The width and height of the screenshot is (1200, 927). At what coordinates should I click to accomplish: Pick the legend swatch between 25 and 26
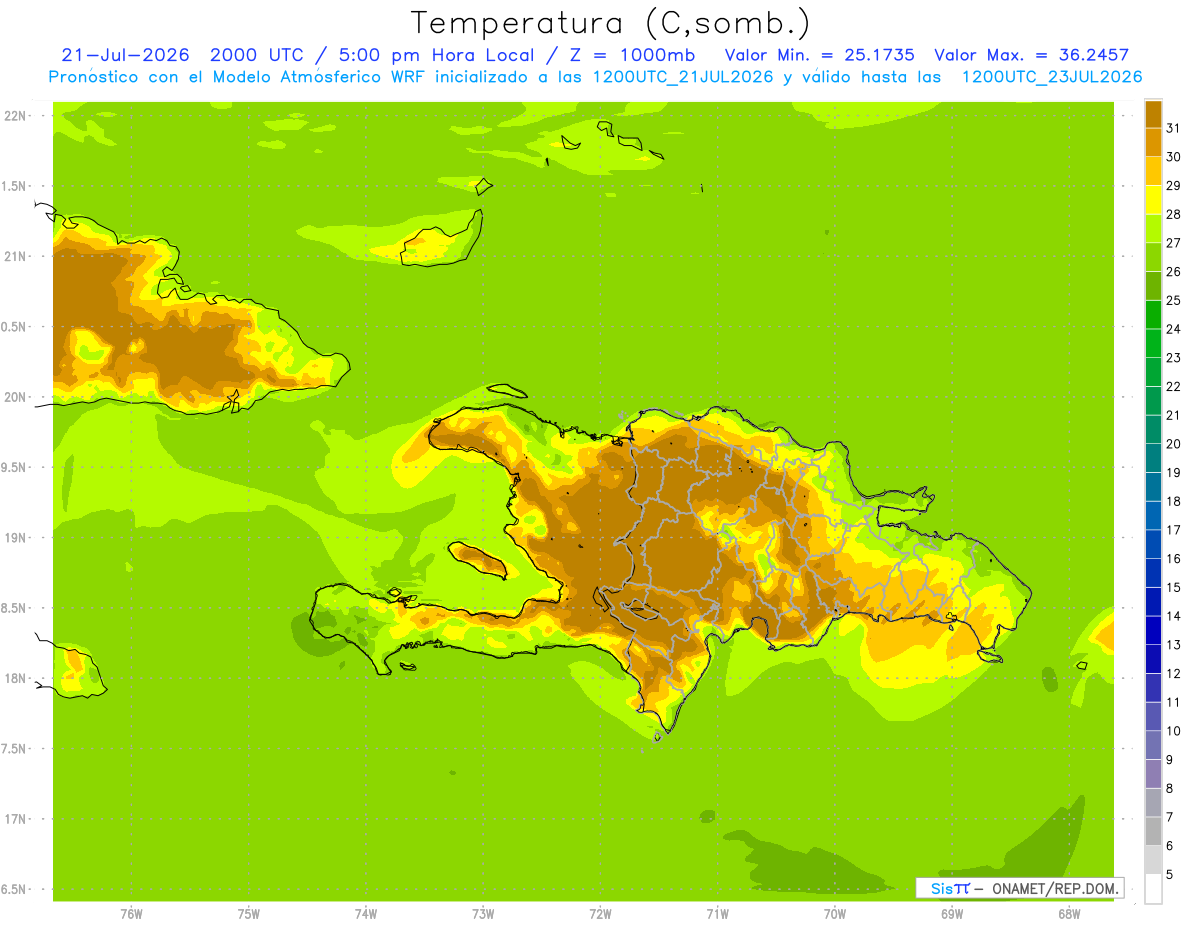pyautogui.click(x=1153, y=286)
